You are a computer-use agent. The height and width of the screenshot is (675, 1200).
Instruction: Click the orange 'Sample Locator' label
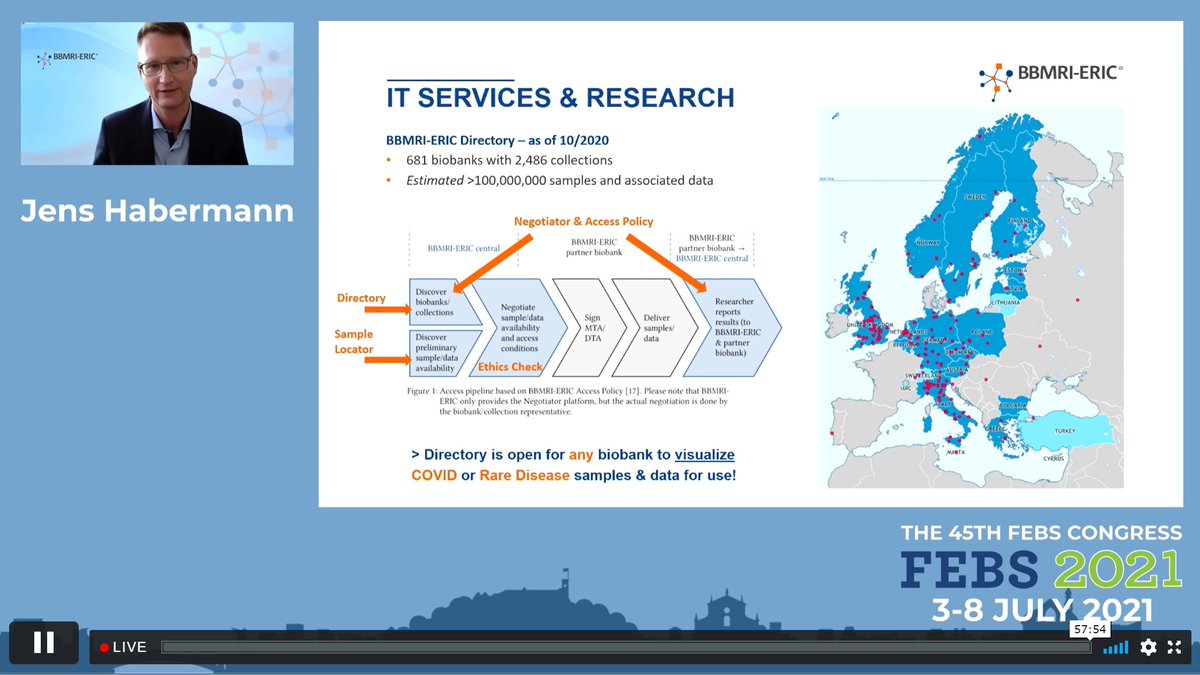tap(354, 342)
